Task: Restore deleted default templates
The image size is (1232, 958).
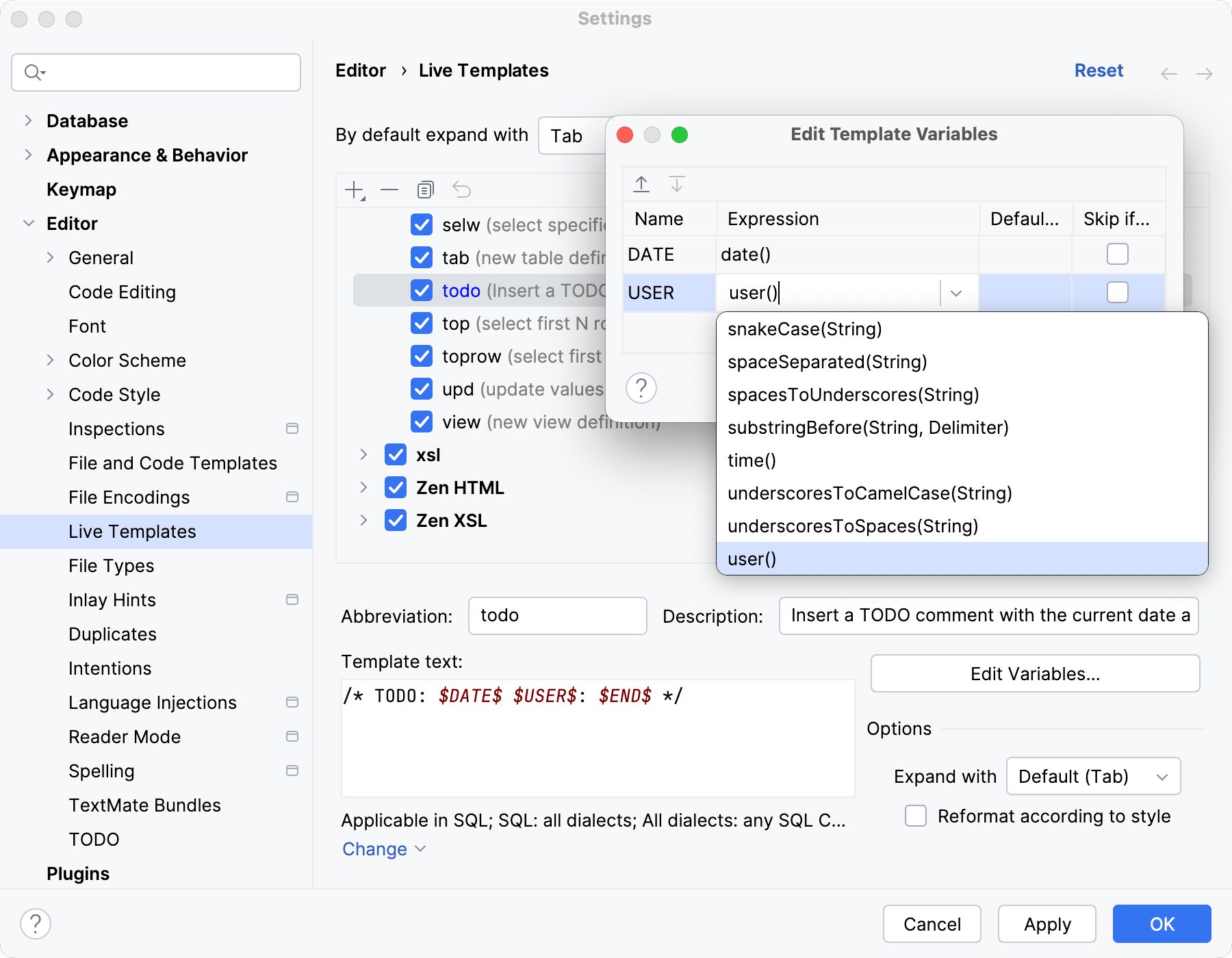Action: (461, 189)
